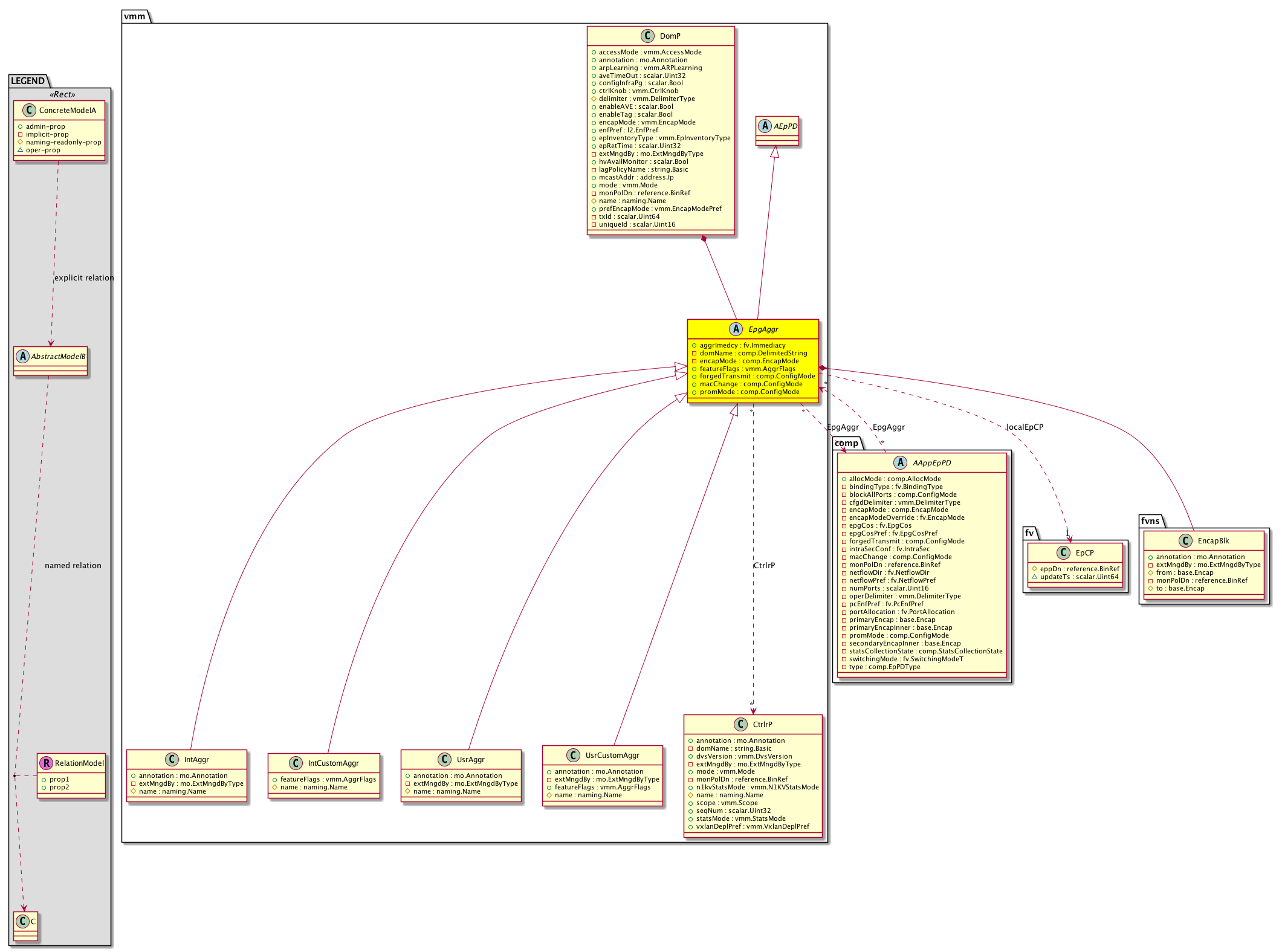Click the class icon of UsrAggr

click(x=445, y=760)
